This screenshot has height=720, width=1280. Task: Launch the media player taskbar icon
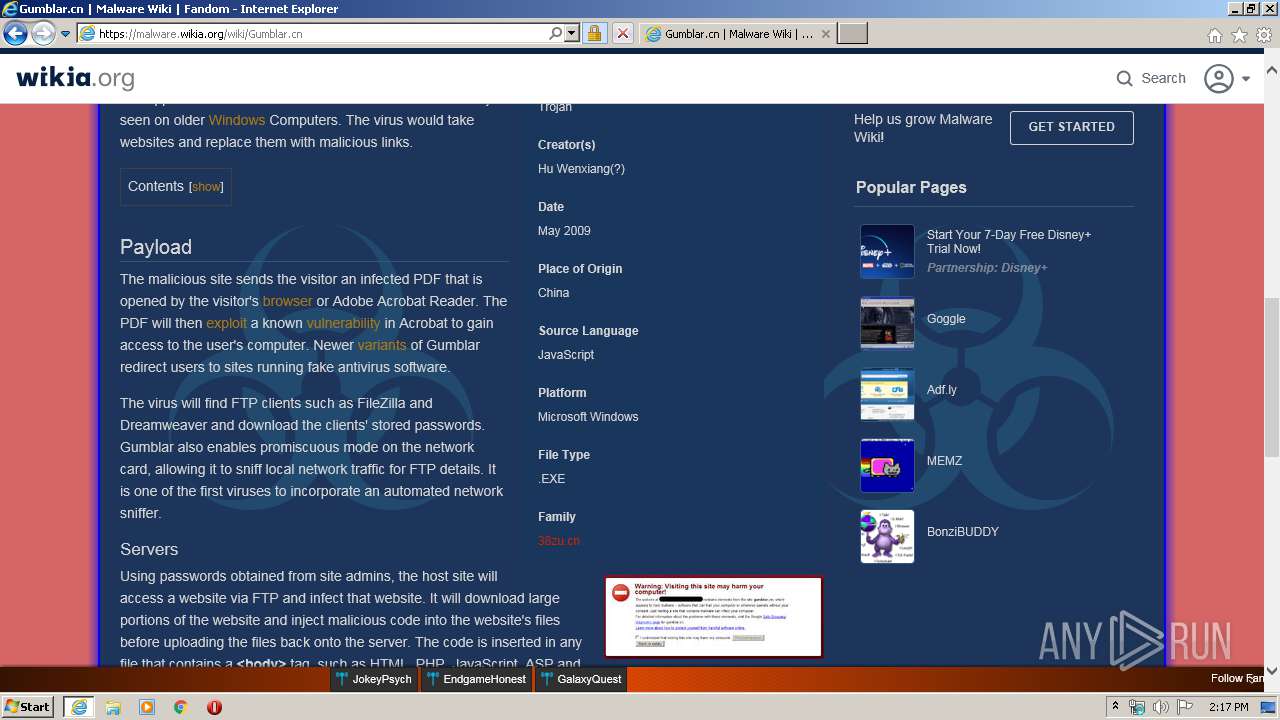[147, 707]
